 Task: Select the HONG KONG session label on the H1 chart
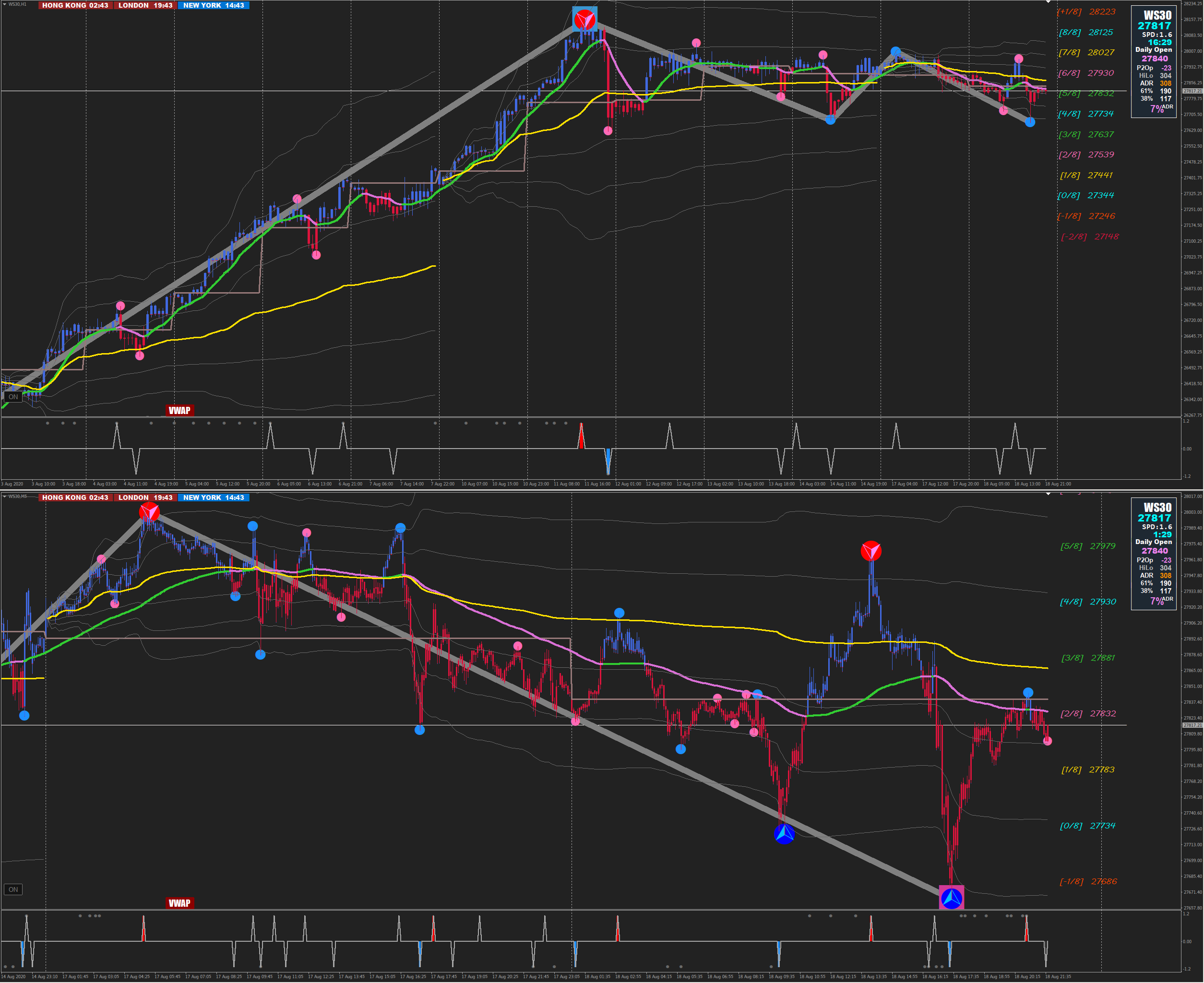(x=75, y=5)
